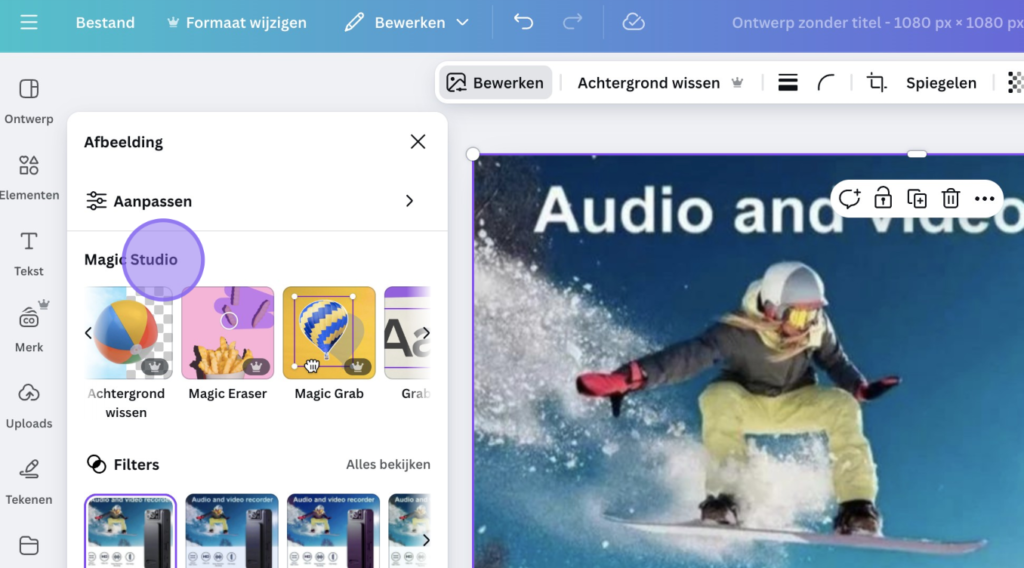The width and height of the screenshot is (1024, 568).
Task: Lock the selected image
Action: coord(883,198)
